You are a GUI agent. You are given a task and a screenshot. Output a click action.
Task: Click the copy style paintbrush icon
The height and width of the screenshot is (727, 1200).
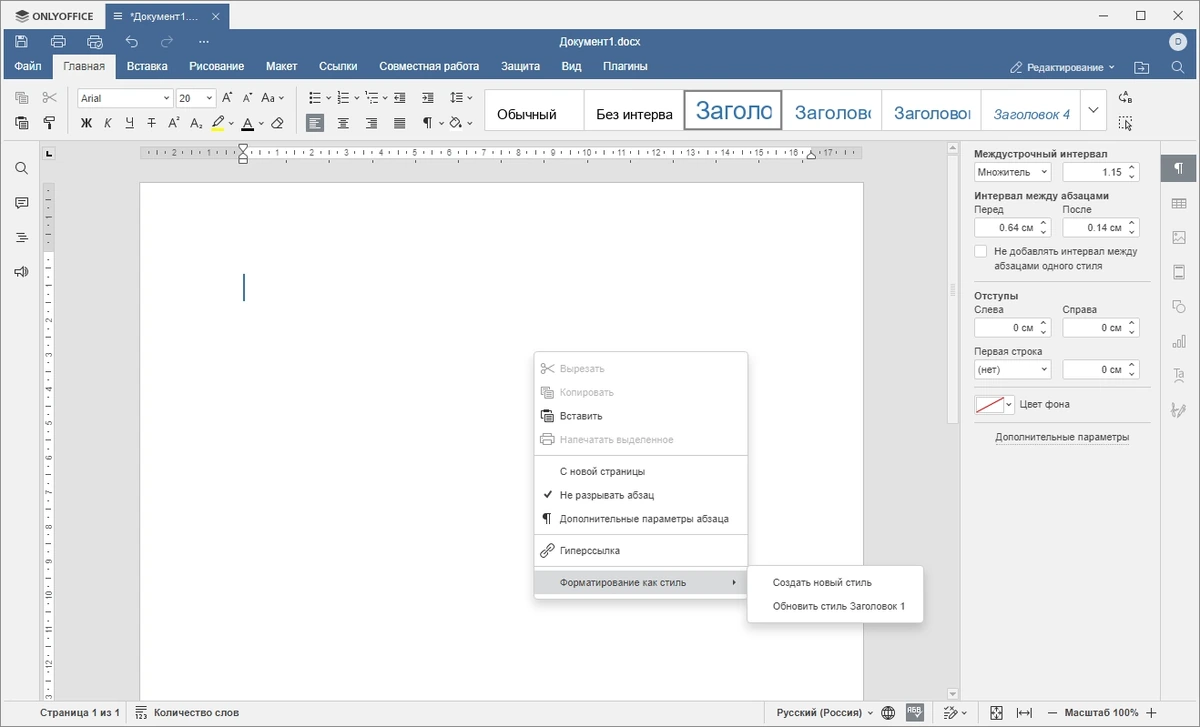click(x=48, y=123)
